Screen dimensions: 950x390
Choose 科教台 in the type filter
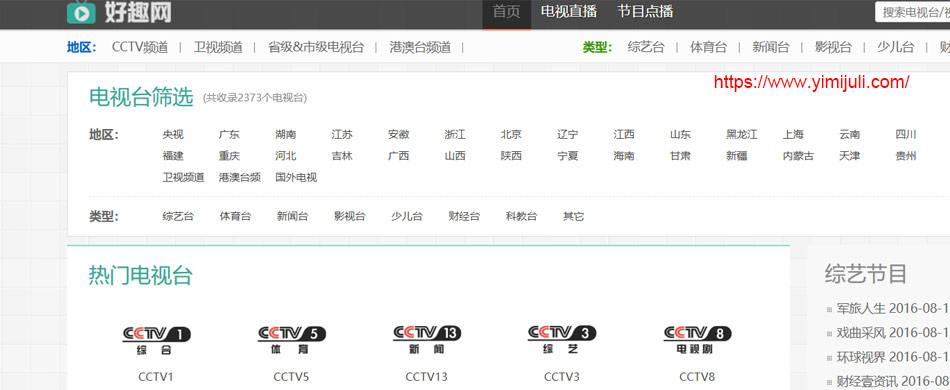521,216
